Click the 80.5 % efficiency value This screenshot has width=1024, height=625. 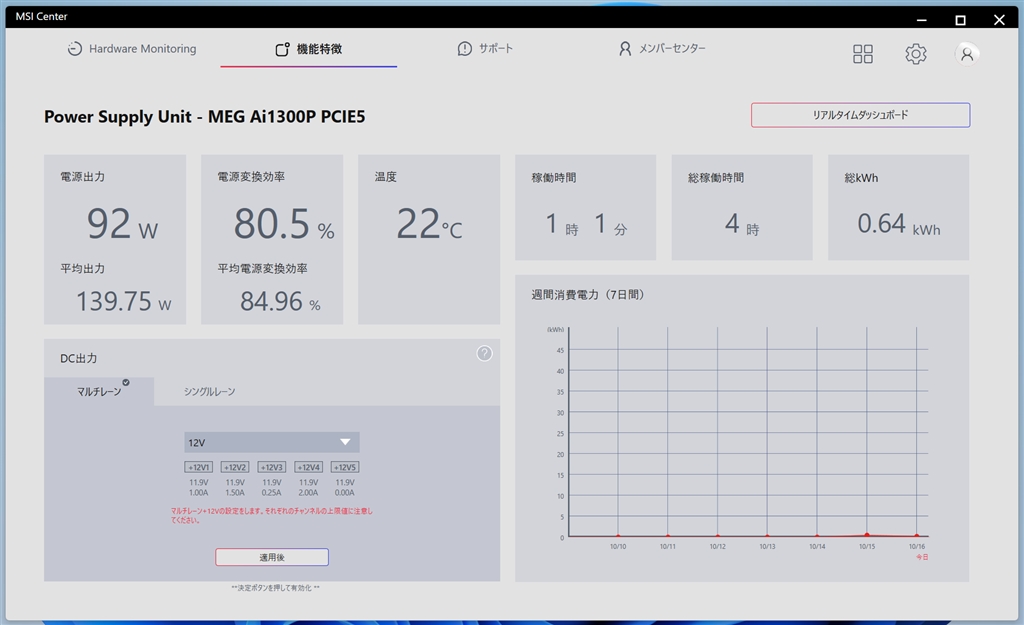click(x=284, y=224)
